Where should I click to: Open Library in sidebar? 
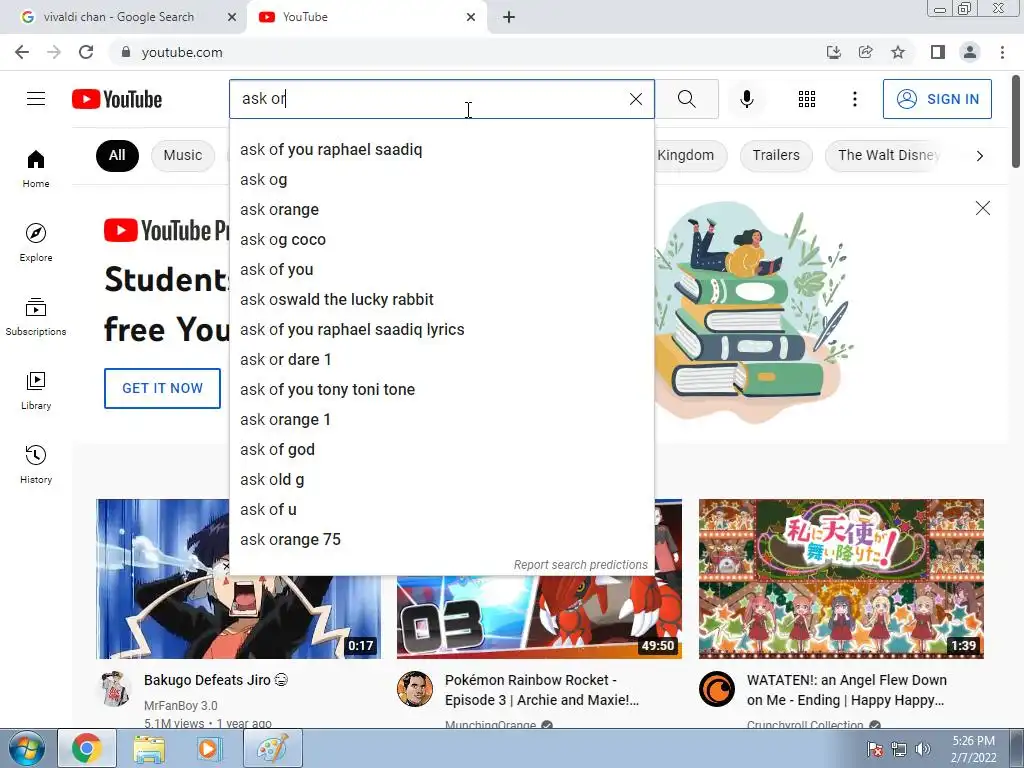tap(36, 391)
